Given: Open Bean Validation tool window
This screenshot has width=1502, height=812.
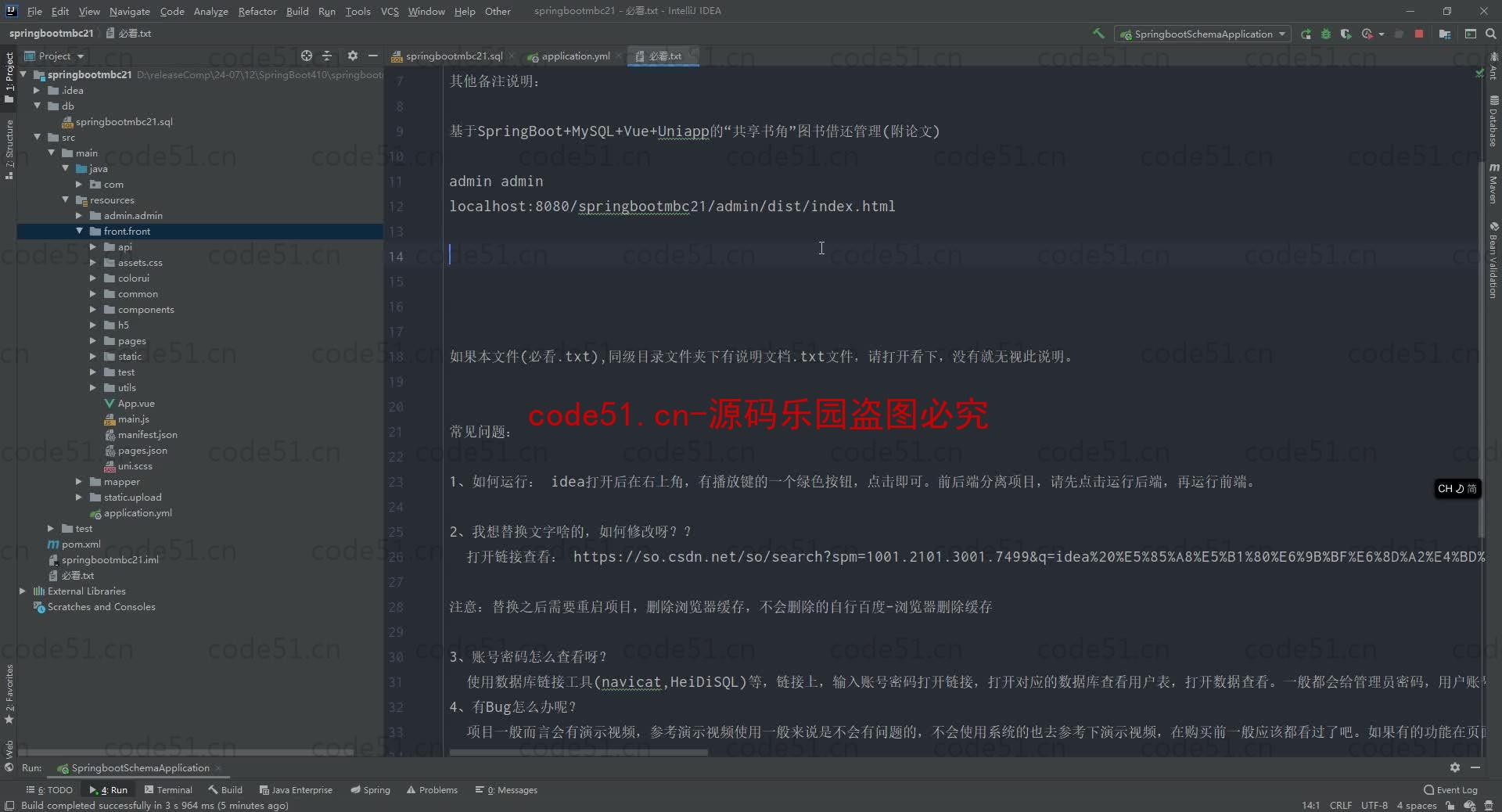Looking at the screenshot, I should [x=1493, y=260].
